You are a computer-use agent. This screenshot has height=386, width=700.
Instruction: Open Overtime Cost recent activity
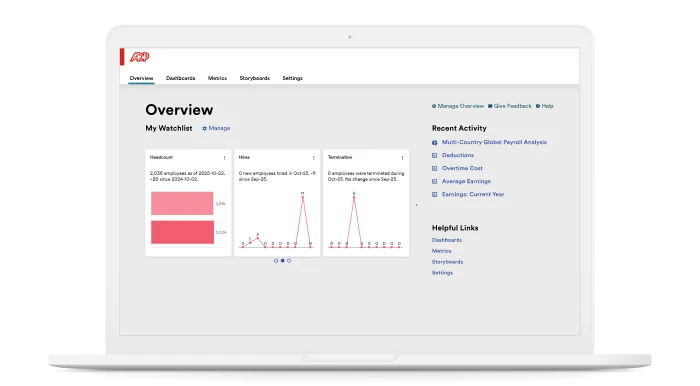462,168
